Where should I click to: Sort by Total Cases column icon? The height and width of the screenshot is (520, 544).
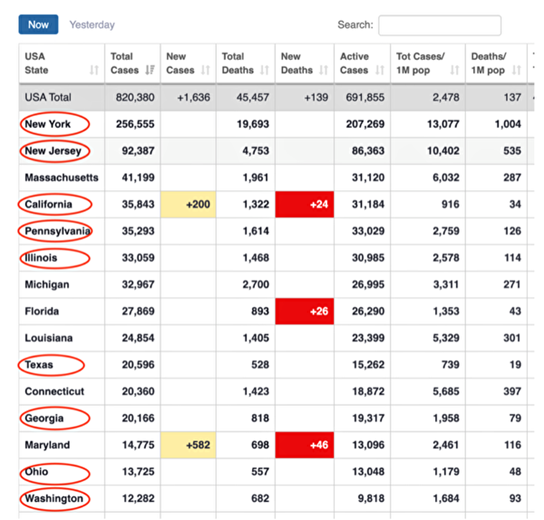(150, 70)
